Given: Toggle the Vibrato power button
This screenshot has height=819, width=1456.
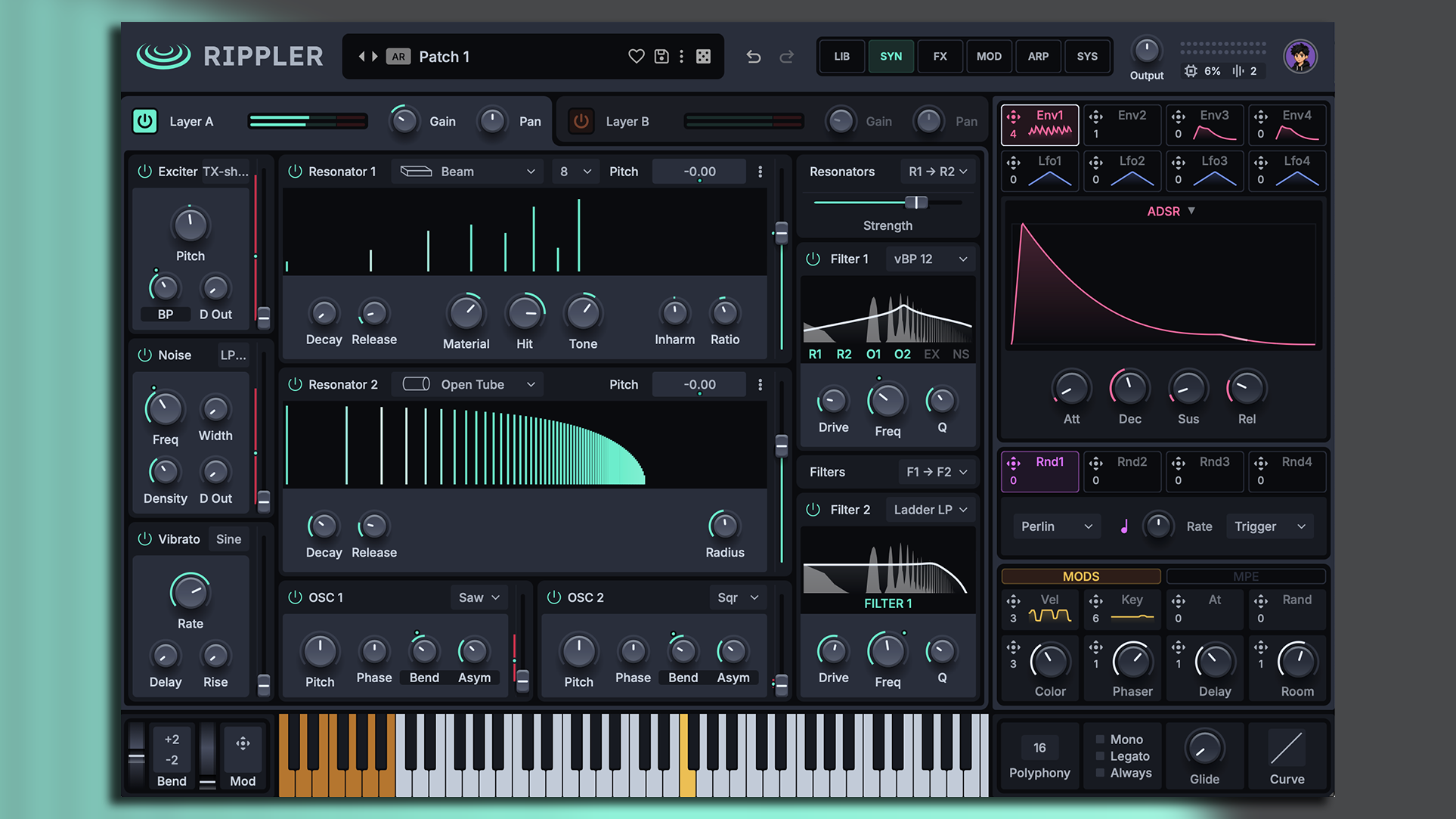Looking at the screenshot, I should 144,539.
